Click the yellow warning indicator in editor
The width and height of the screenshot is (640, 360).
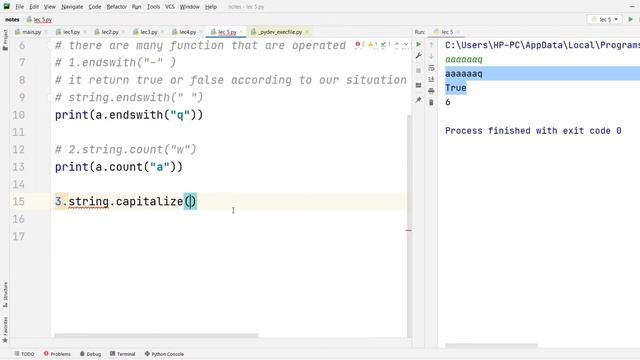[x=372, y=44]
